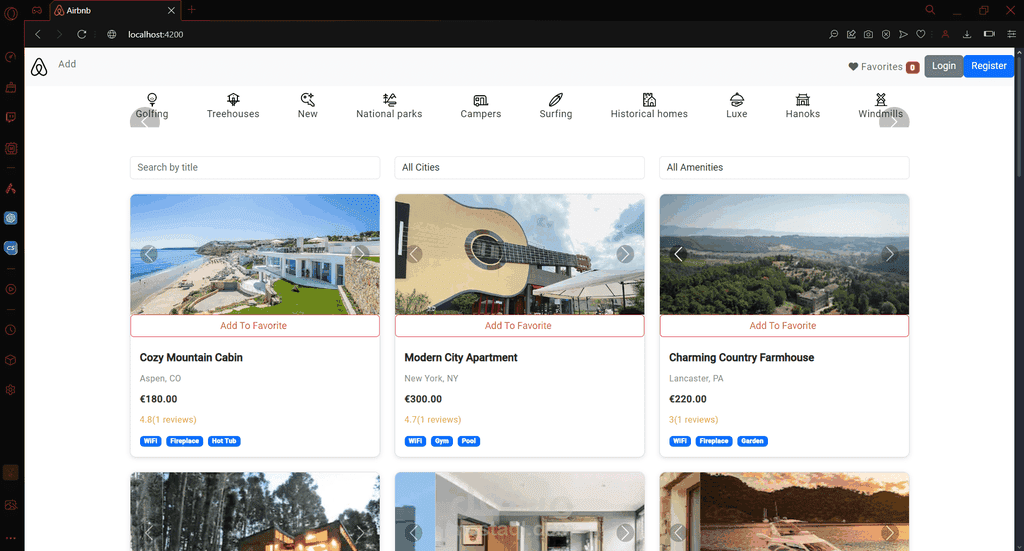
Task: Add Cozy Mountain Cabin to favorites
Action: (x=255, y=326)
